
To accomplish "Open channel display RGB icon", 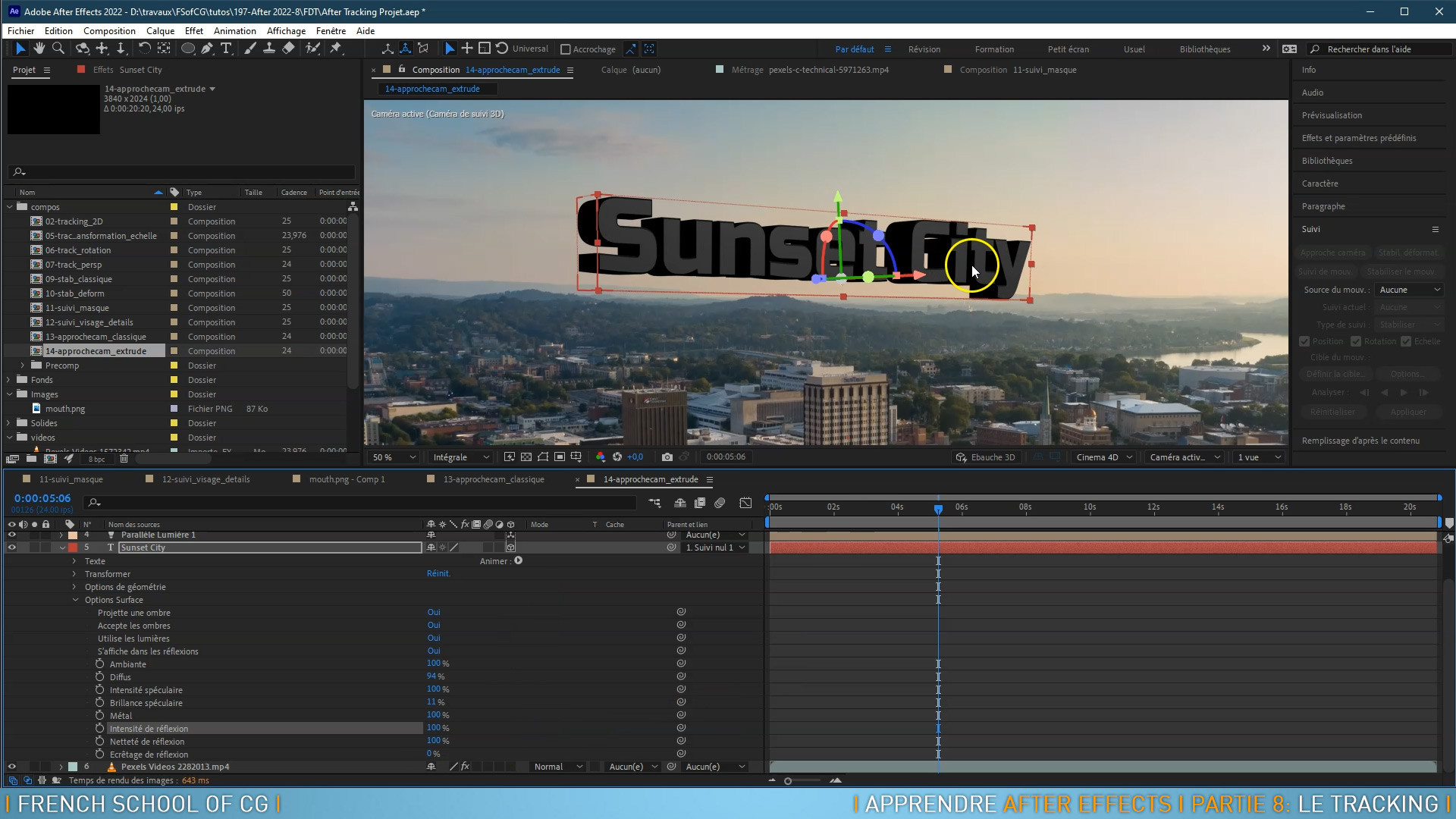I will (600, 457).
